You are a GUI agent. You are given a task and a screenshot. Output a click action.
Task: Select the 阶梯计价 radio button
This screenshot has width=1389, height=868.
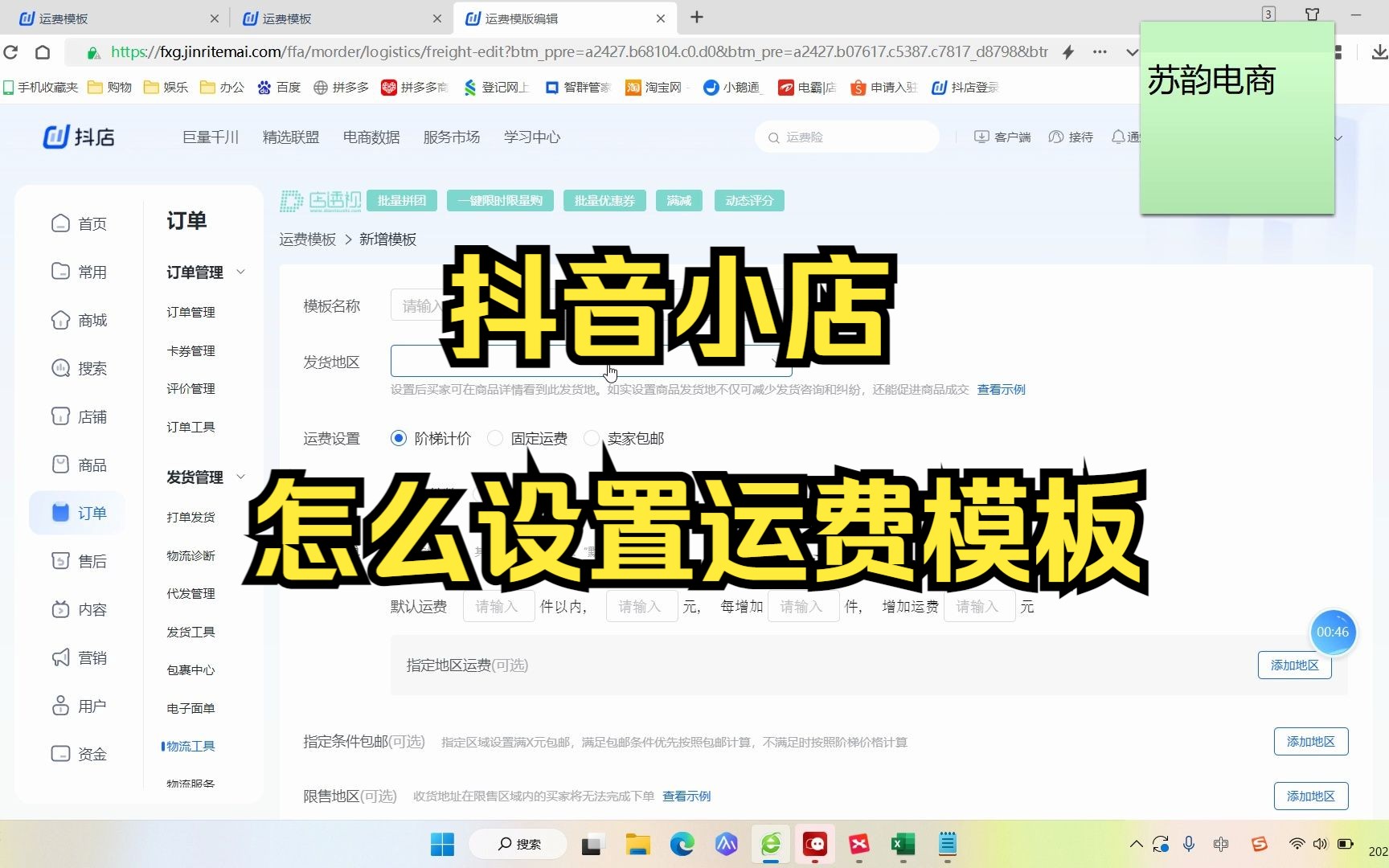tap(399, 438)
